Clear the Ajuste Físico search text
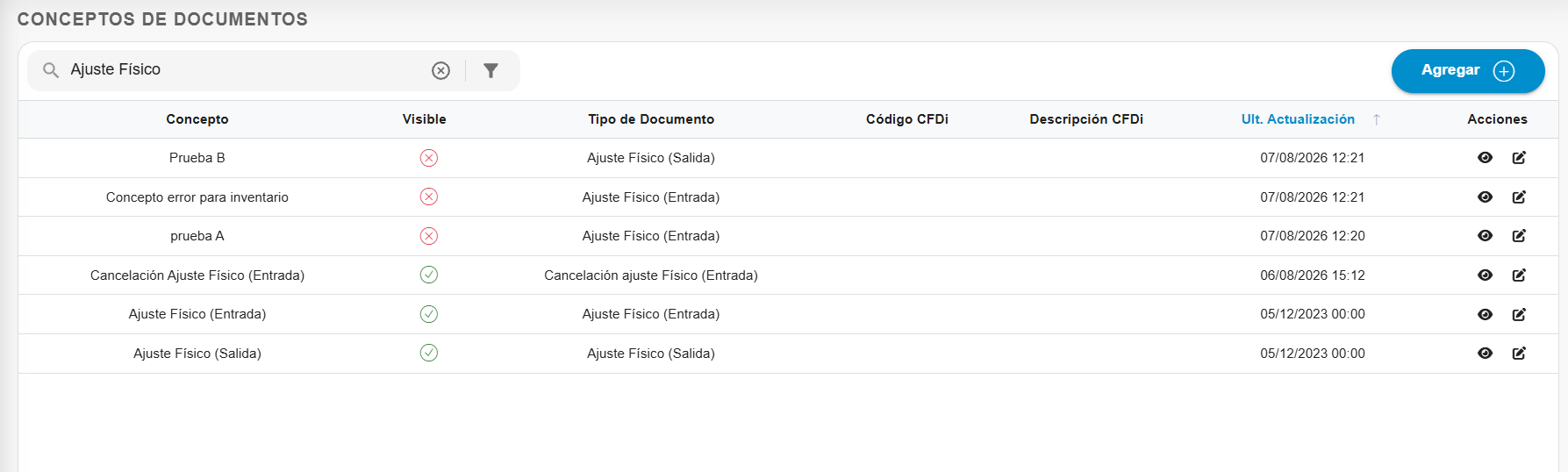1568x472 pixels. pyautogui.click(x=440, y=70)
